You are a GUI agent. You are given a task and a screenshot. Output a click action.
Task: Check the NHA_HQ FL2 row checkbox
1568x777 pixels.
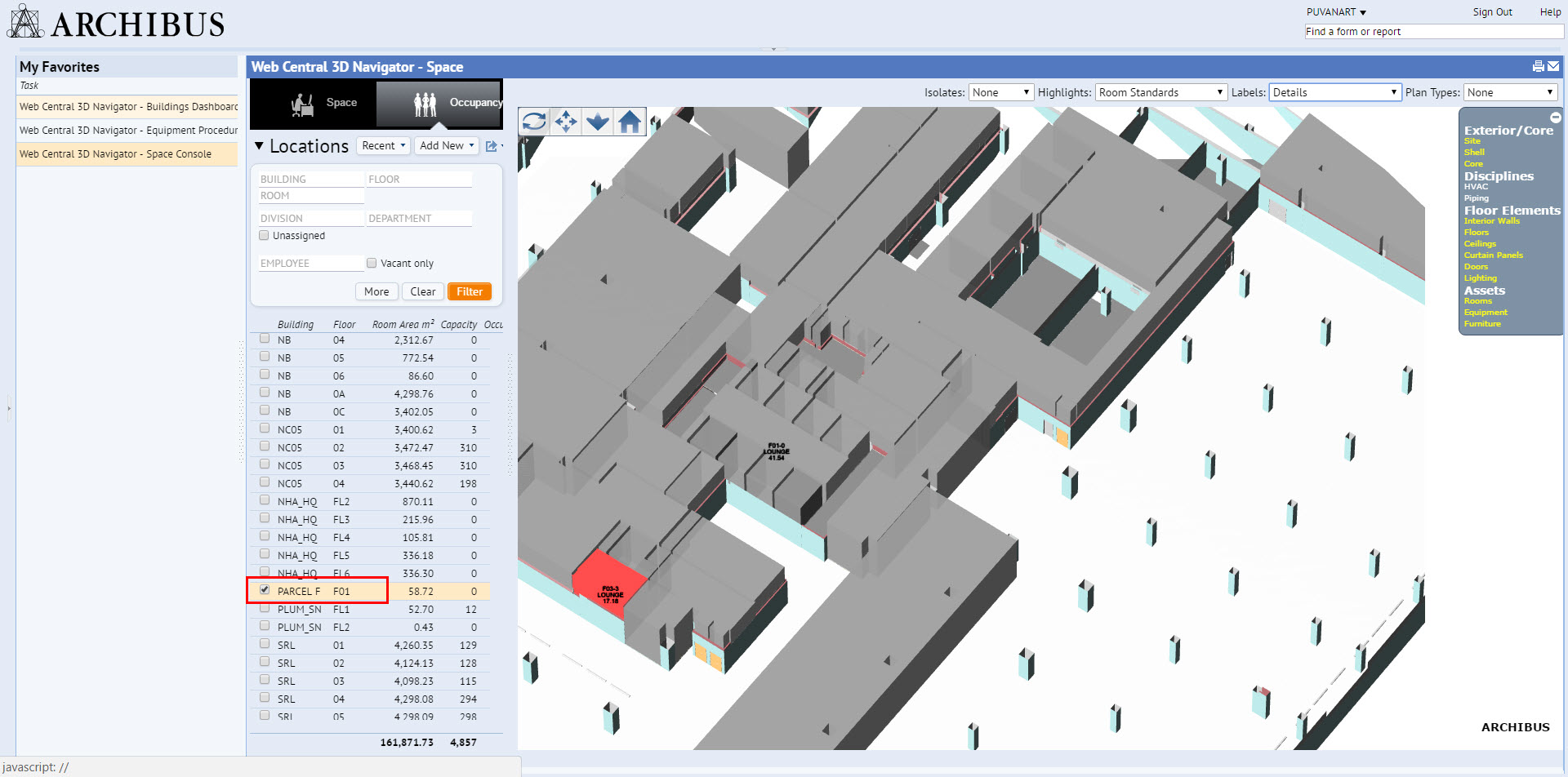(x=265, y=500)
